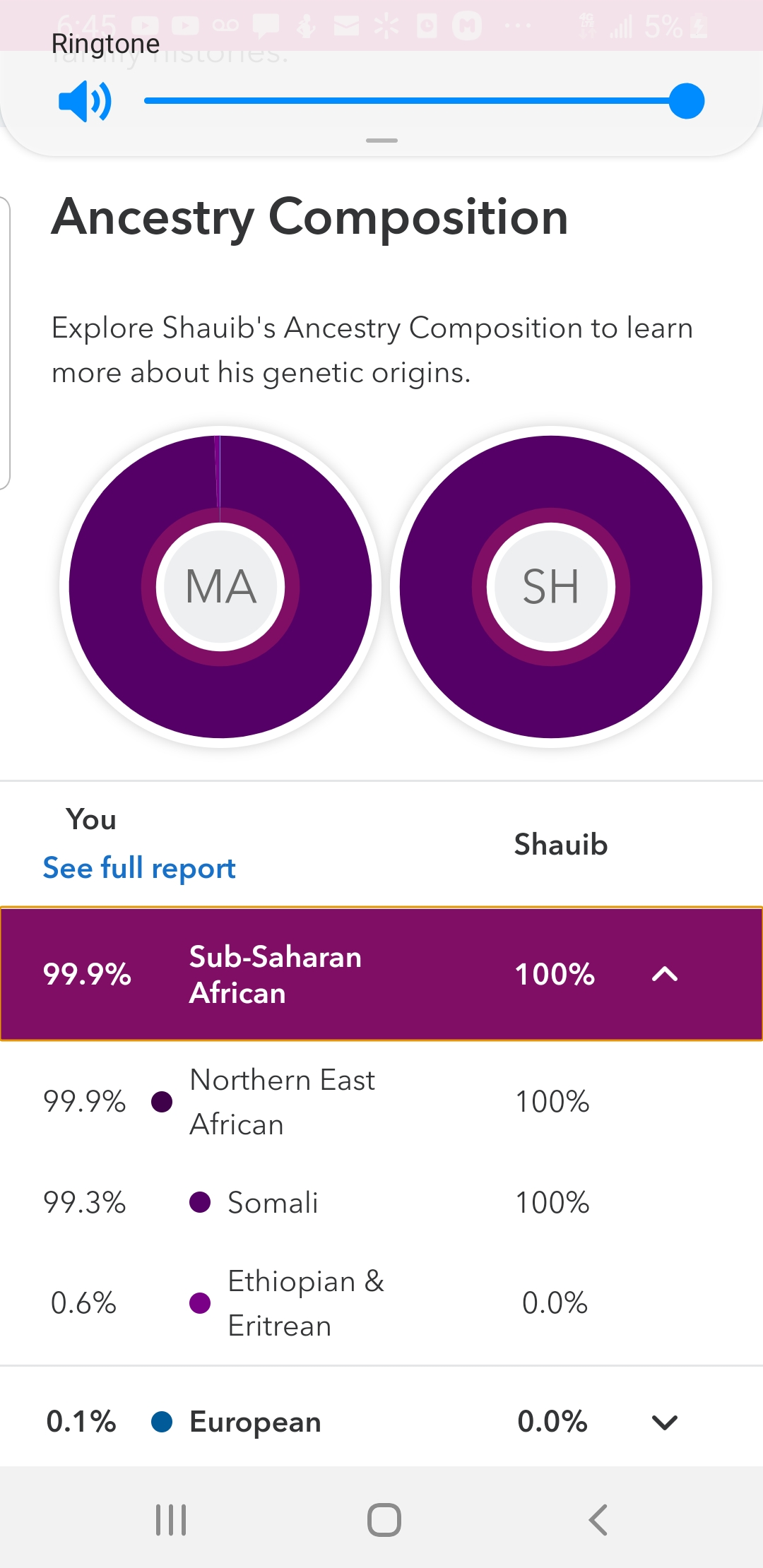
Task: Open the SH ancestry donut chart
Action: 551,586
